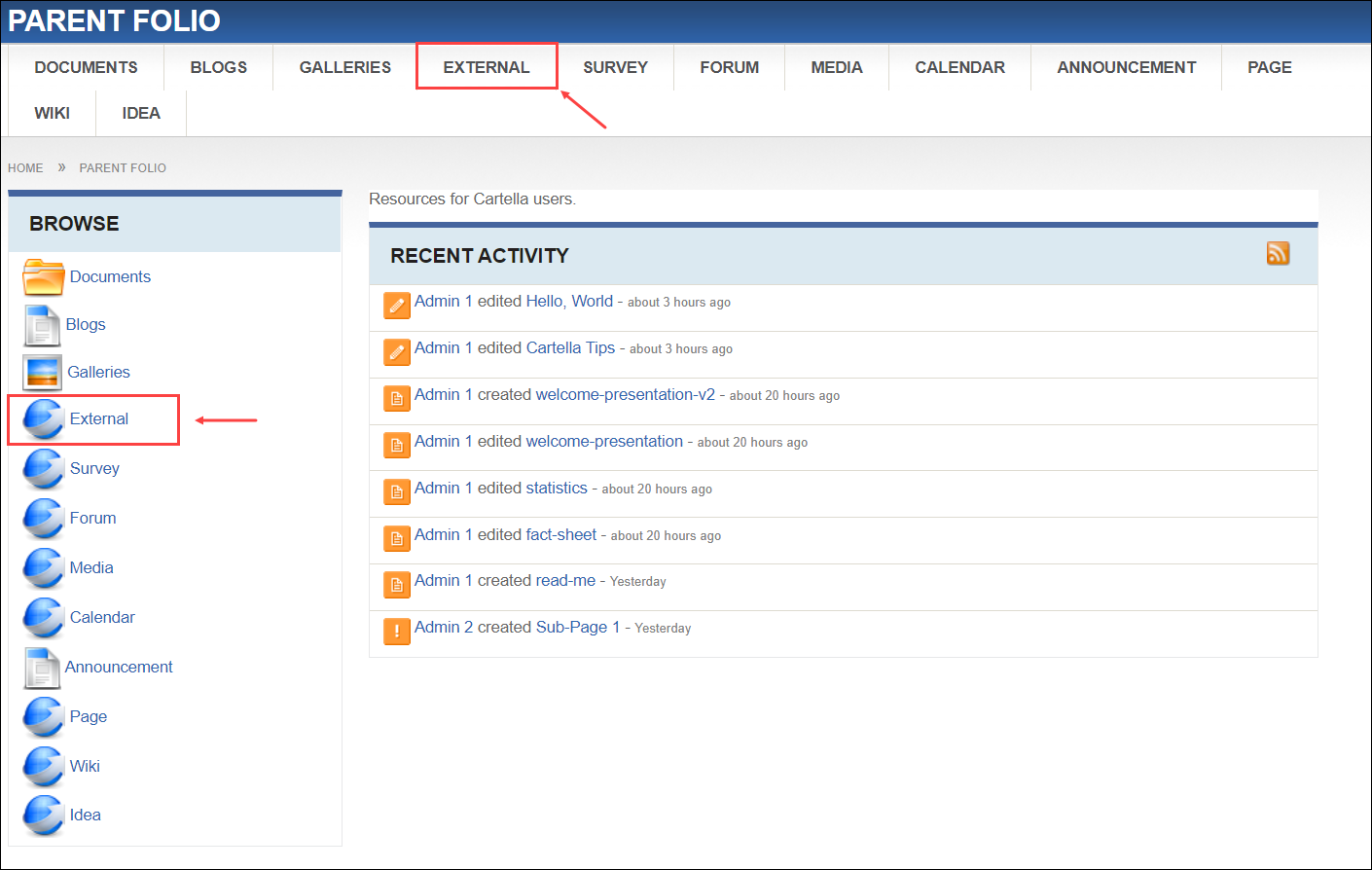
Task: Open the Cartella Tips activity link
Action: [x=570, y=347]
